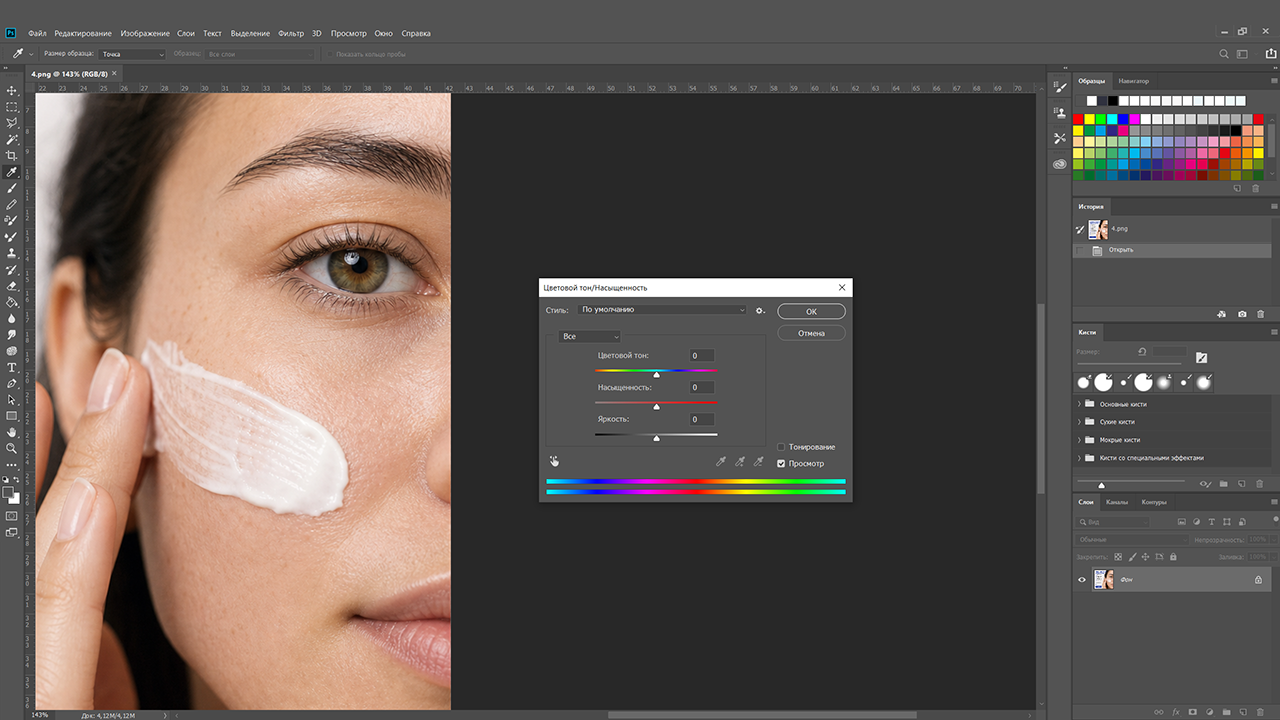
Task: Select the Type tool
Action: [12, 367]
